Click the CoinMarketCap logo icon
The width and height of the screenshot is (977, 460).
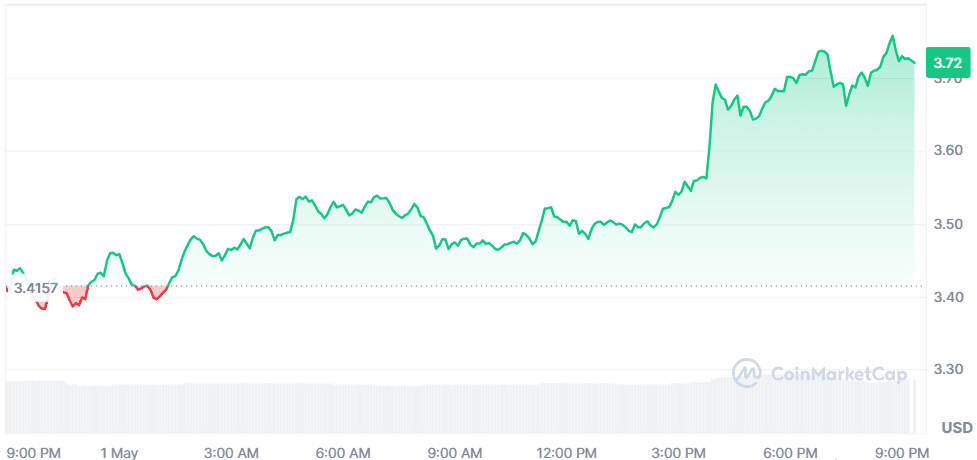(x=748, y=373)
